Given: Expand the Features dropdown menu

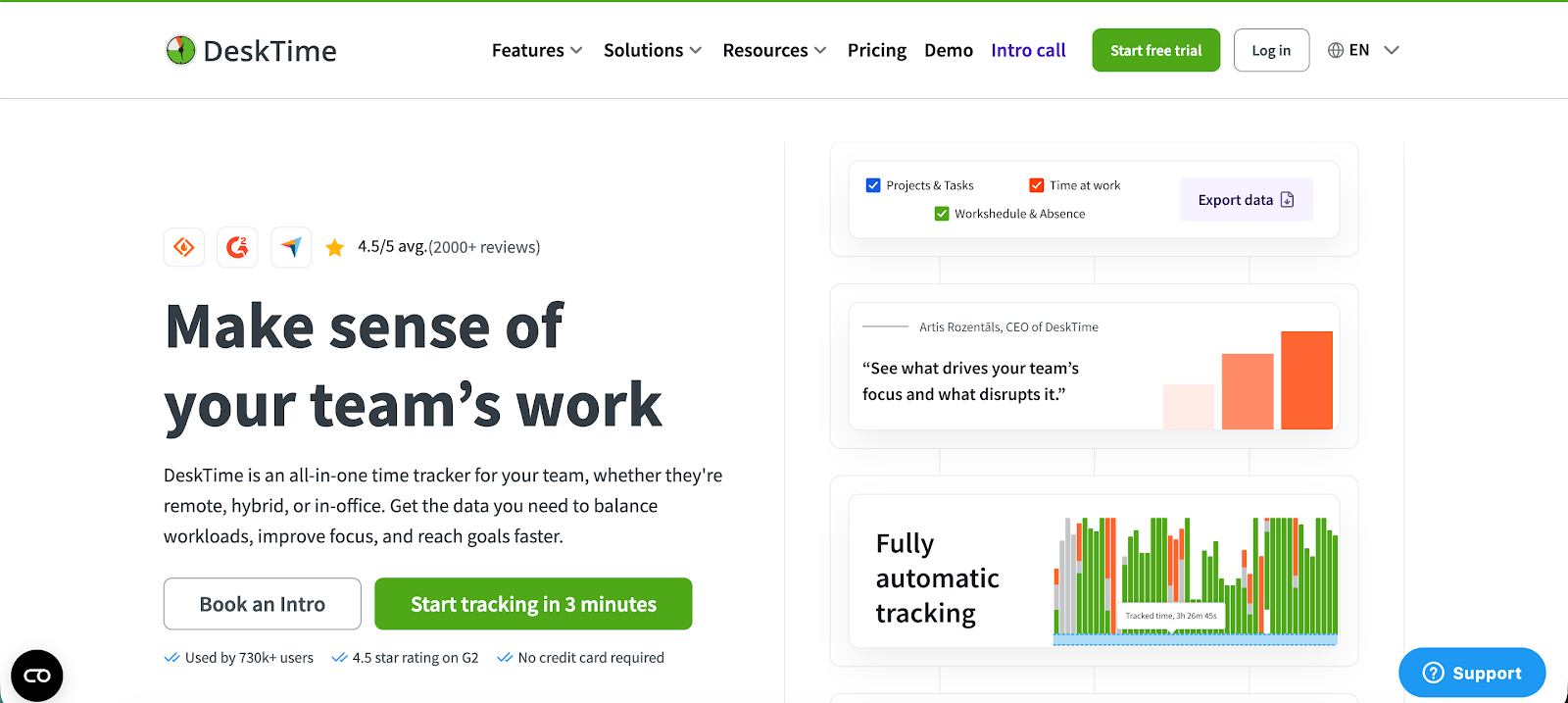Looking at the screenshot, I should [537, 50].
